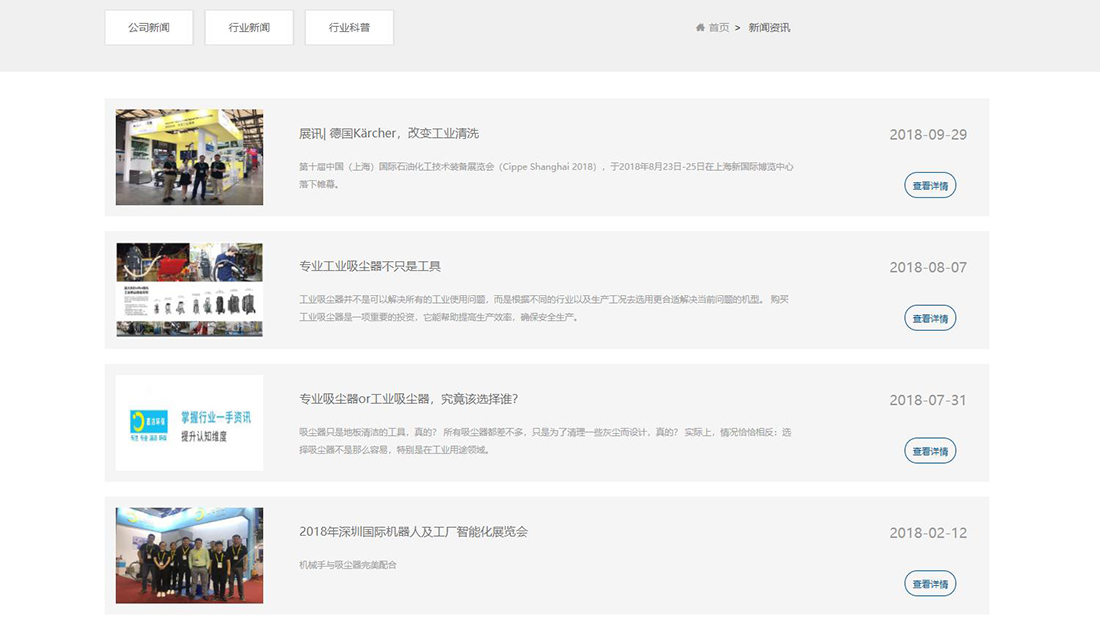Click the 掌握行业一手资讯 thumbnail image
Image resolution: width=1100 pixels, height=618 pixels.
(x=189, y=422)
